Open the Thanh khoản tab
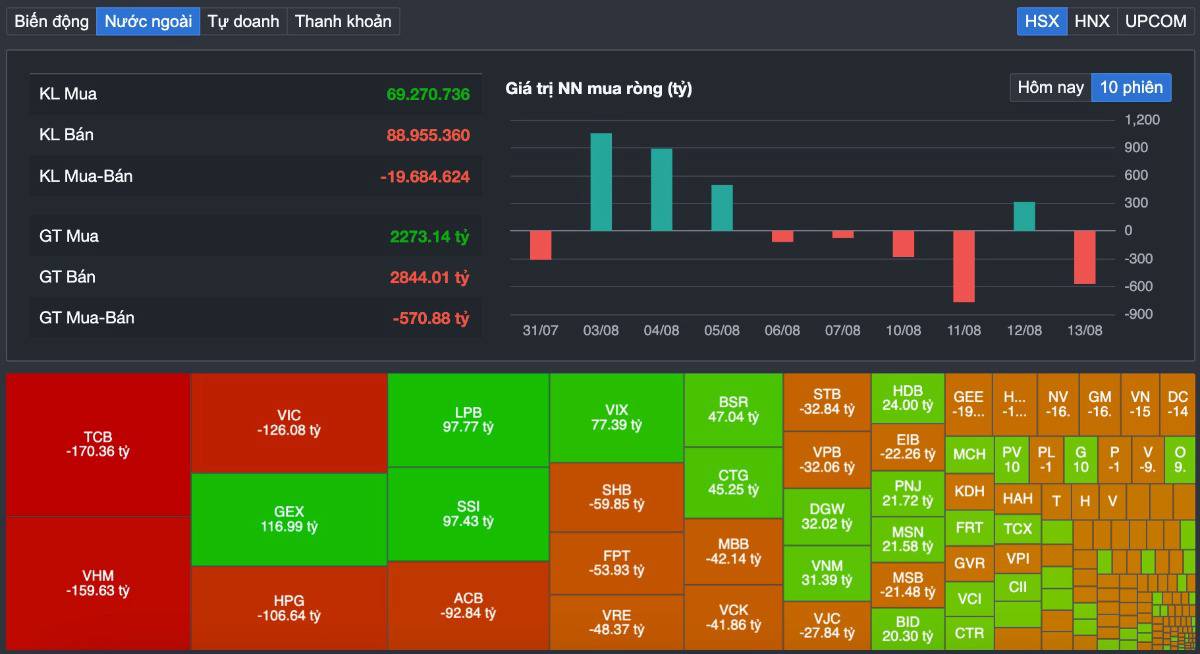 click(343, 21)
